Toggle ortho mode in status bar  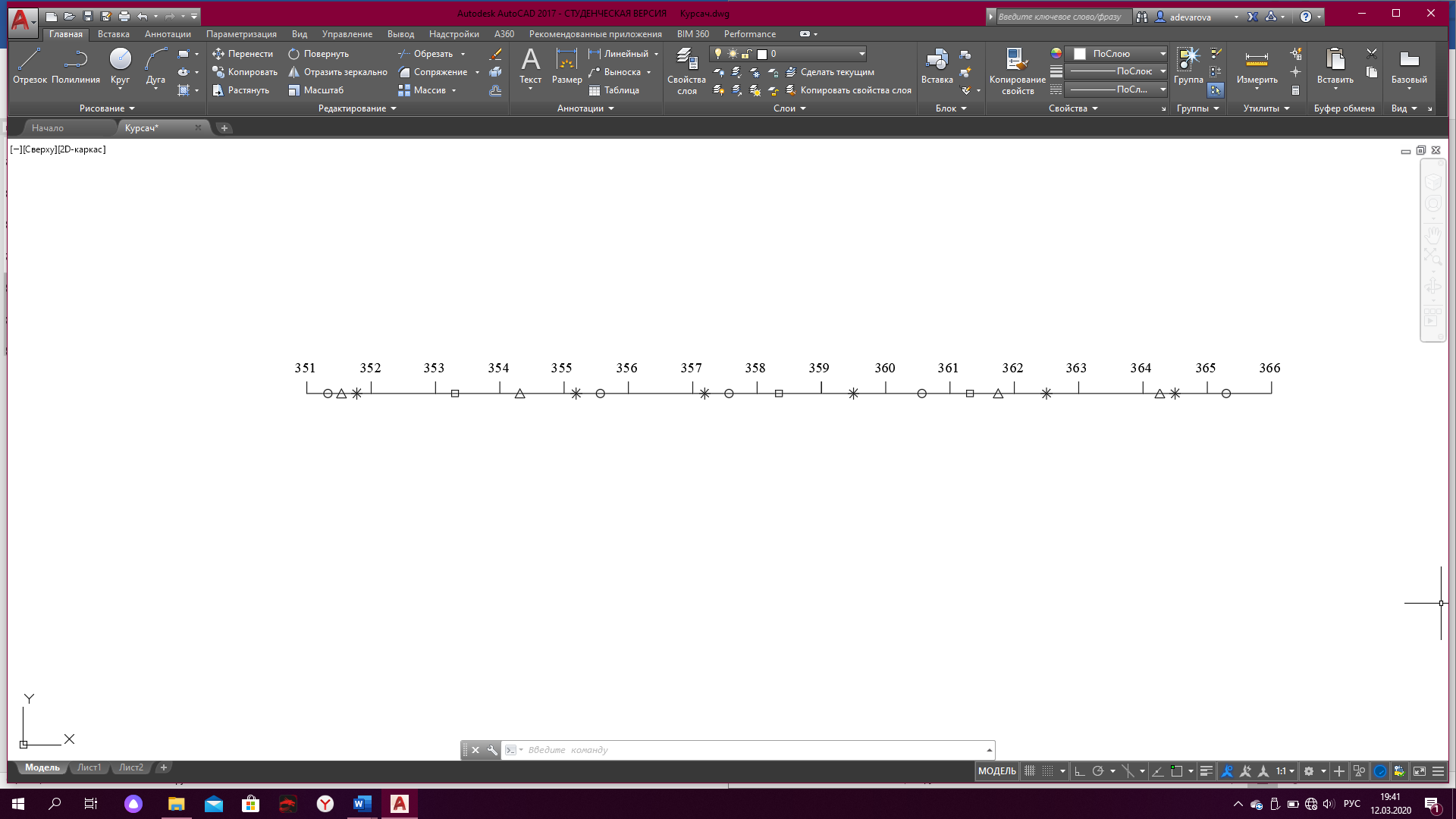(1080, 771)
